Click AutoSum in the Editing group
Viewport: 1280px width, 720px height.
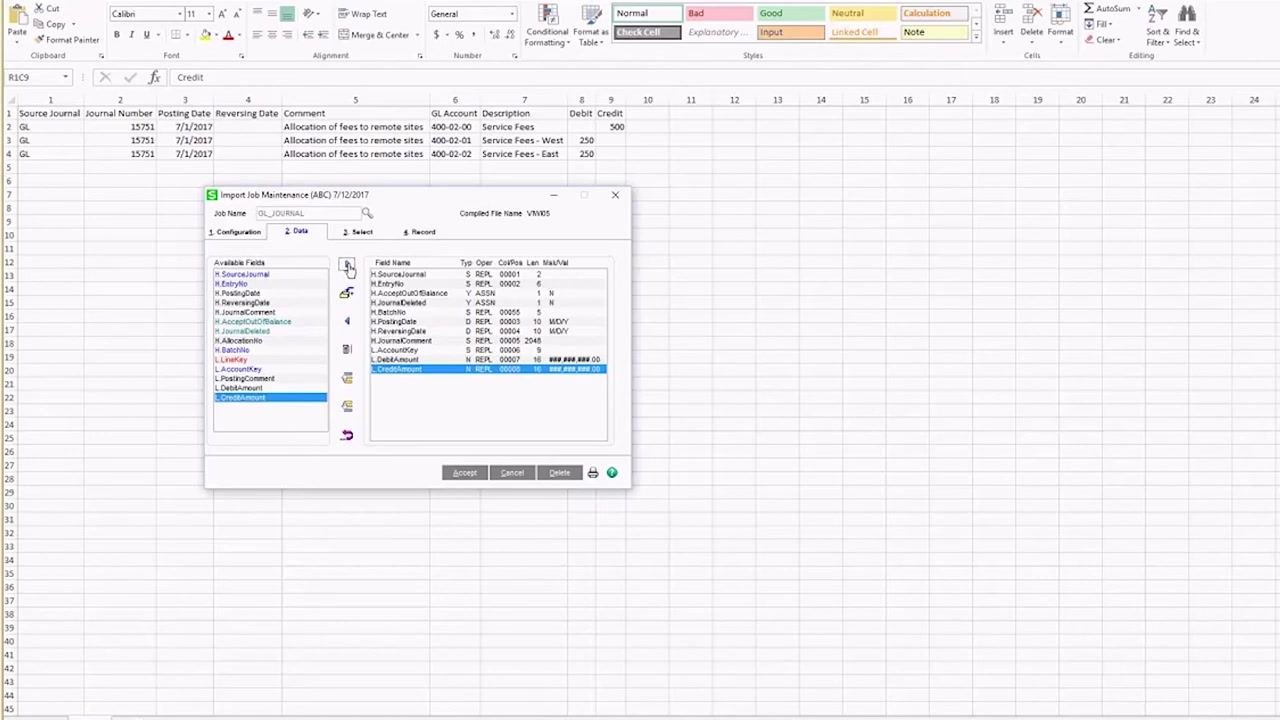coord(1107,8)
